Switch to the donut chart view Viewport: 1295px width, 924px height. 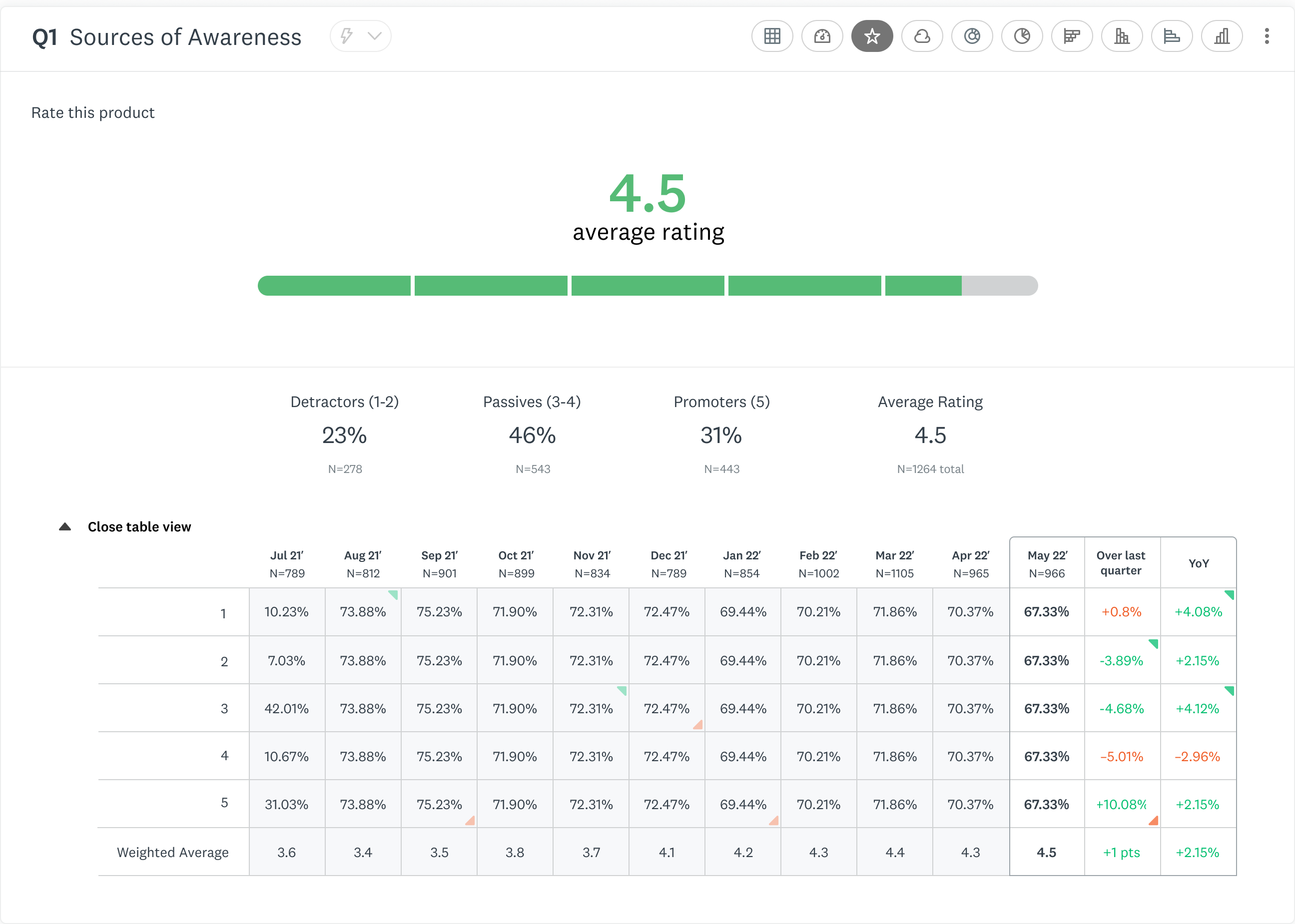tap(972, 36)
